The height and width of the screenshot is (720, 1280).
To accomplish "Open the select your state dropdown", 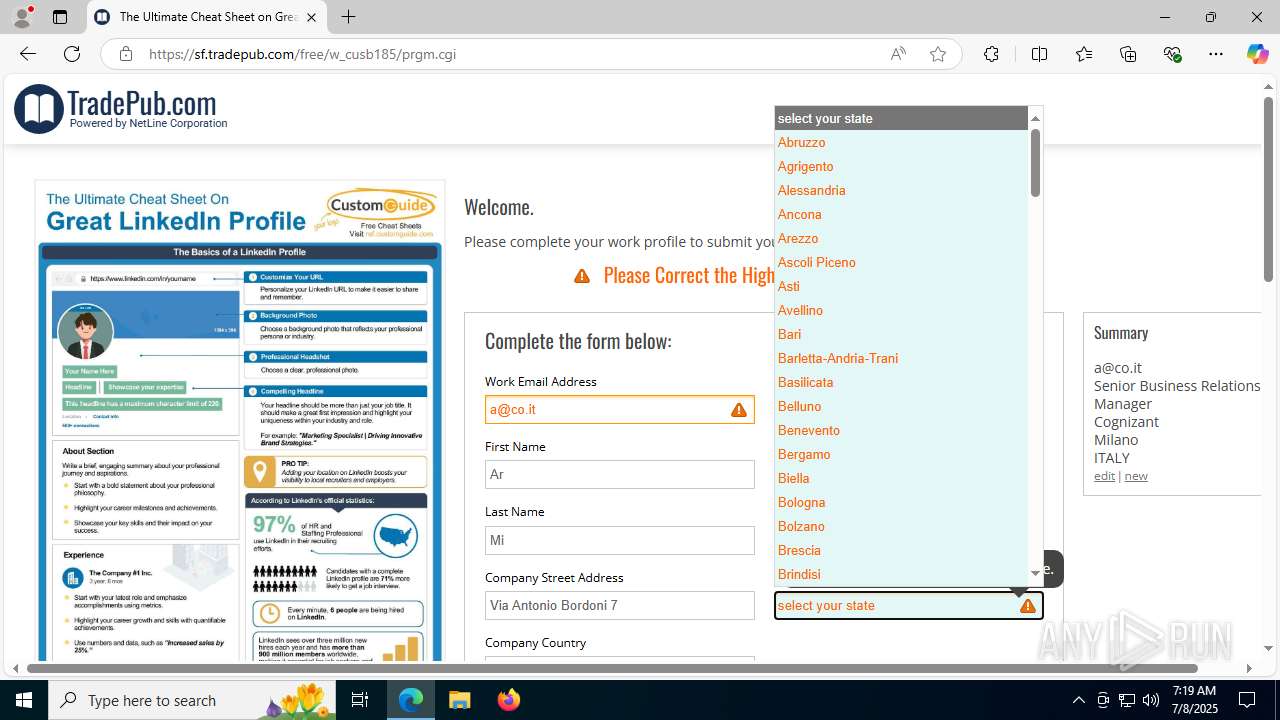I will [x=908, y=605].
